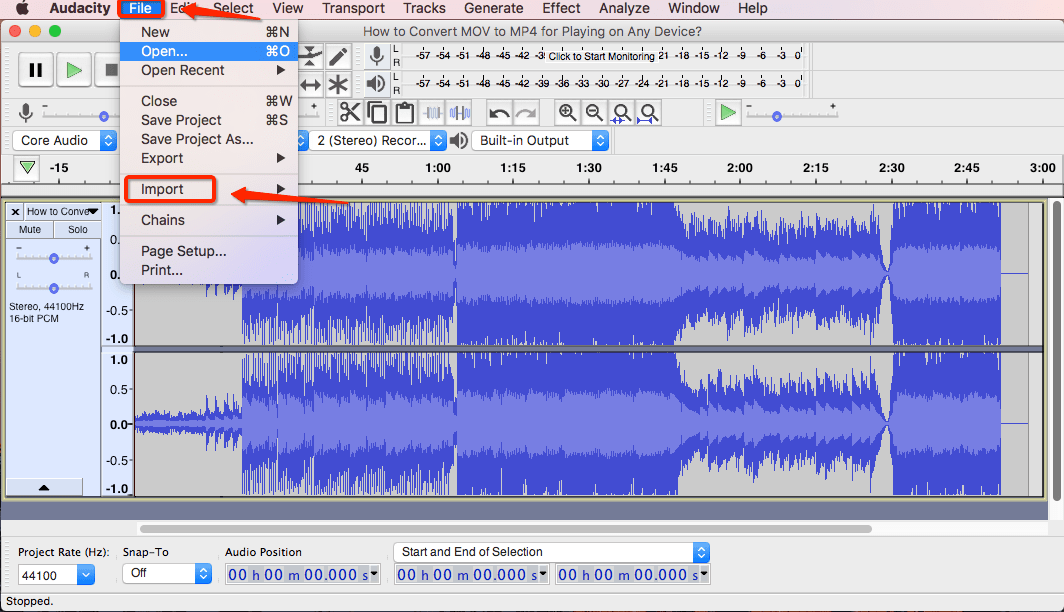This screenshot has width=1064, height=612.
Task: Open Start and End of Selection dropdown
Action: coord(552,552)
